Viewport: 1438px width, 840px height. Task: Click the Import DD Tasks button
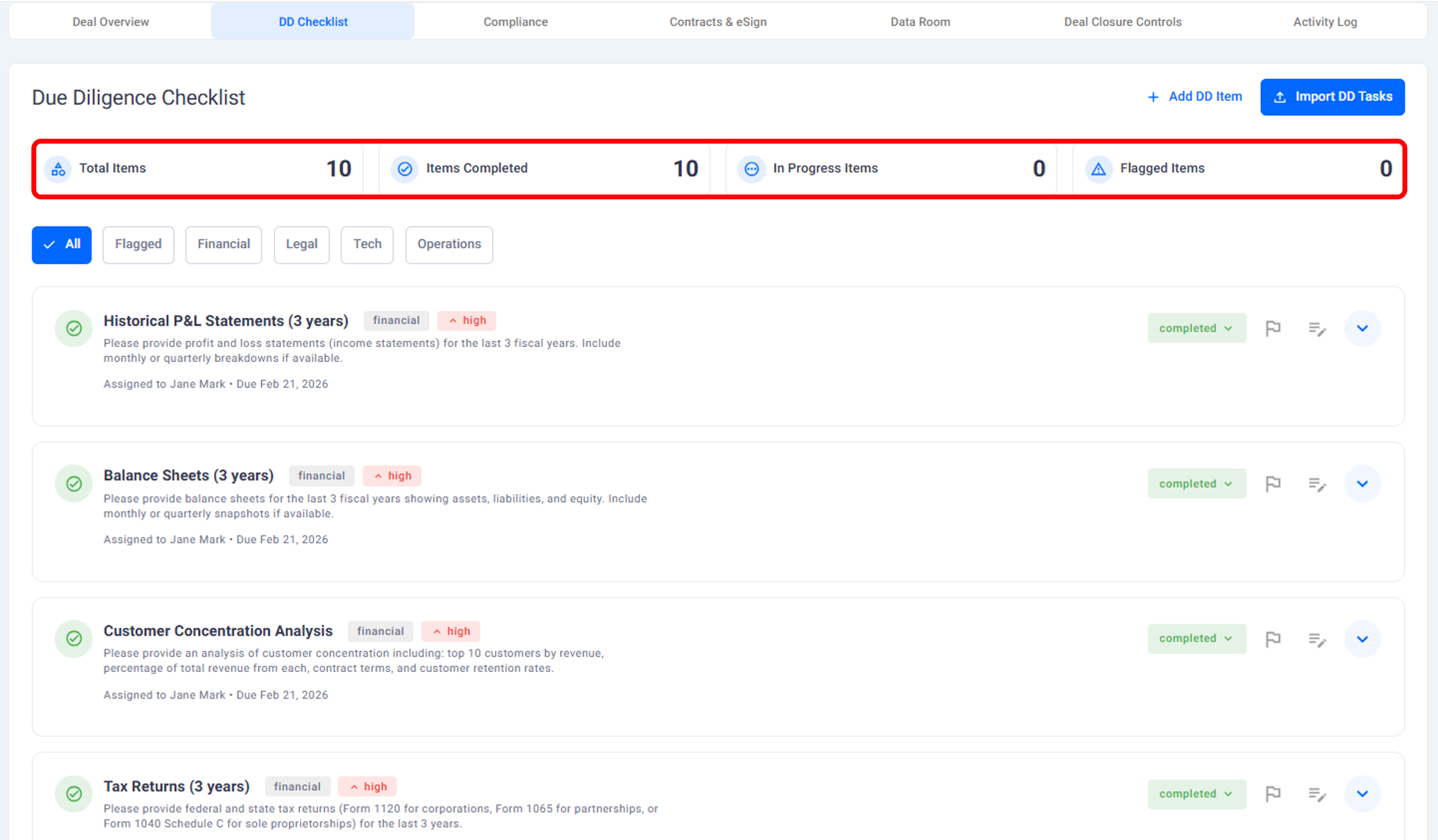pos(1332,97)
